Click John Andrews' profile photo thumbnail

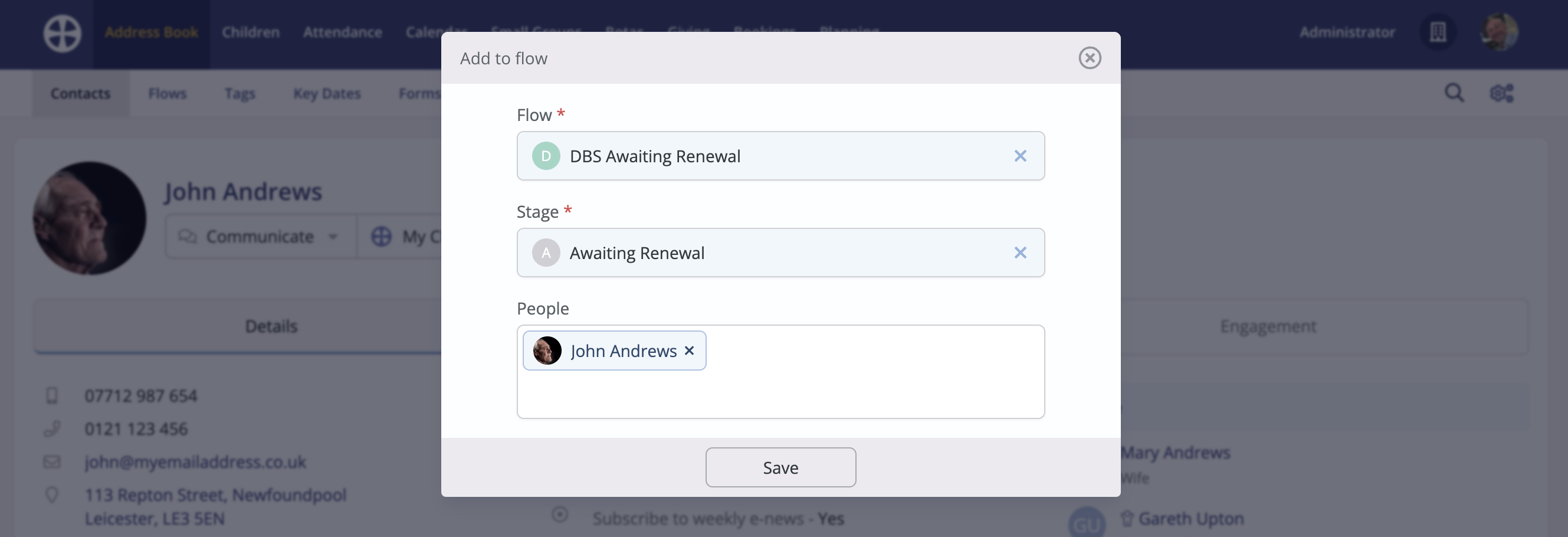[x=89, y=218]
